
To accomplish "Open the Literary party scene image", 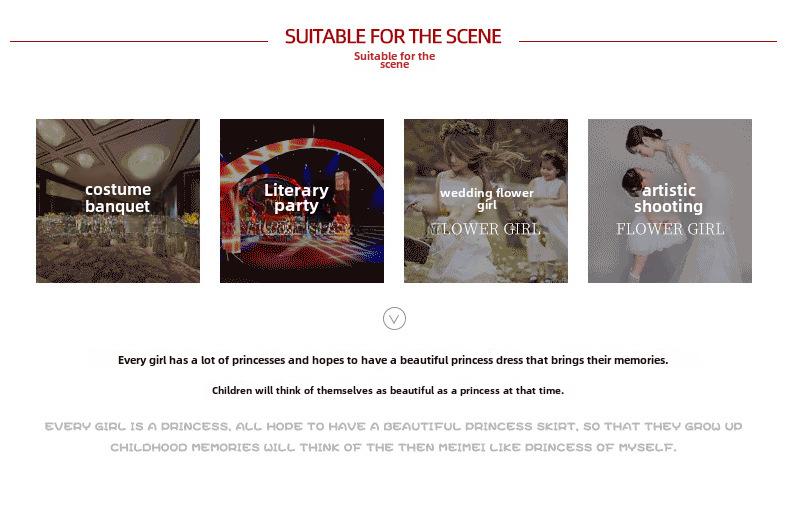I will click(302, 201).
